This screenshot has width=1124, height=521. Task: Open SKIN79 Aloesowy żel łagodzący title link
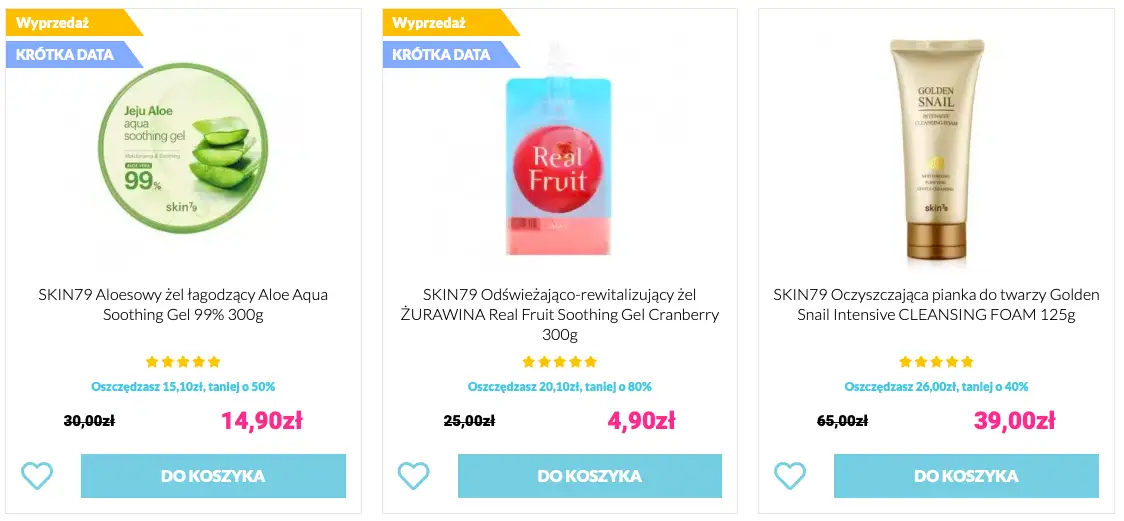click(x=183, y=305)
